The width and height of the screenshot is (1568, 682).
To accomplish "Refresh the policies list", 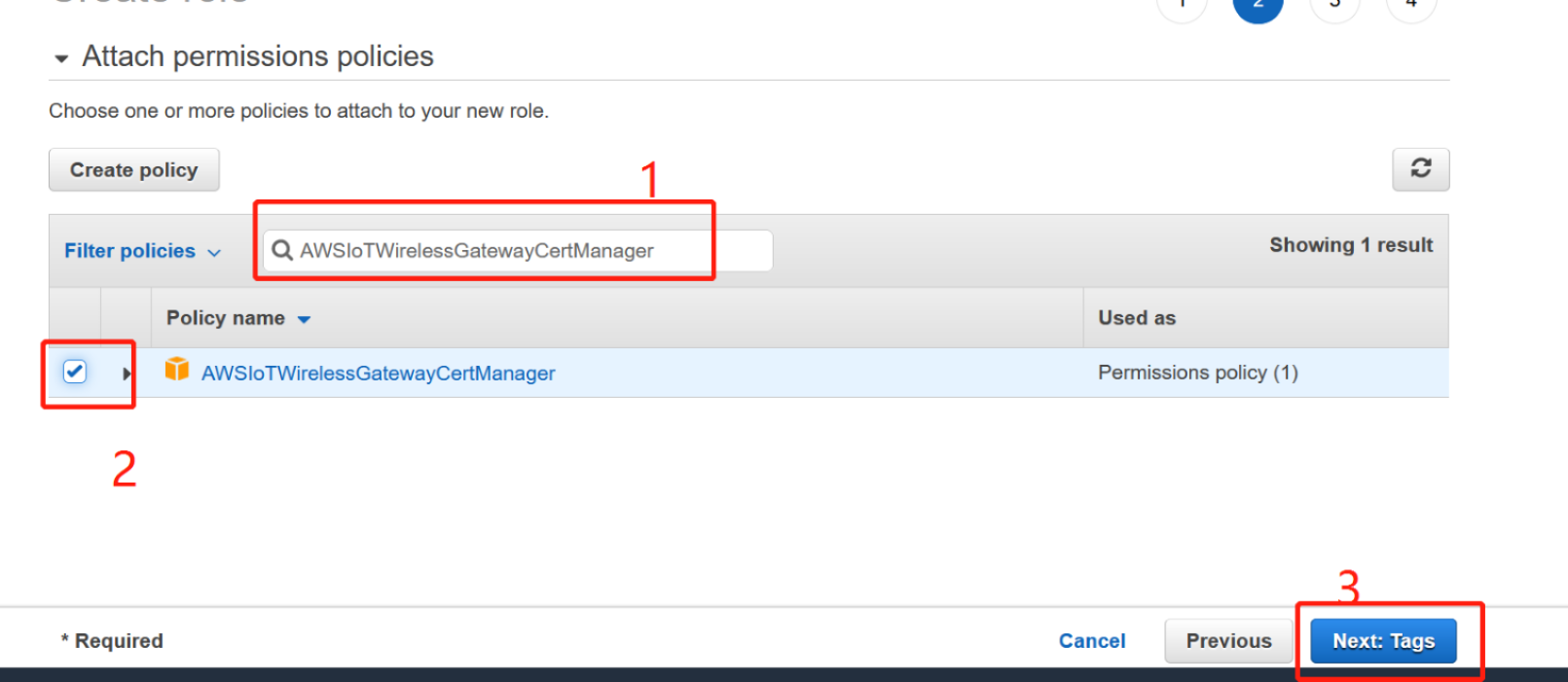I will click(1421, 169).
